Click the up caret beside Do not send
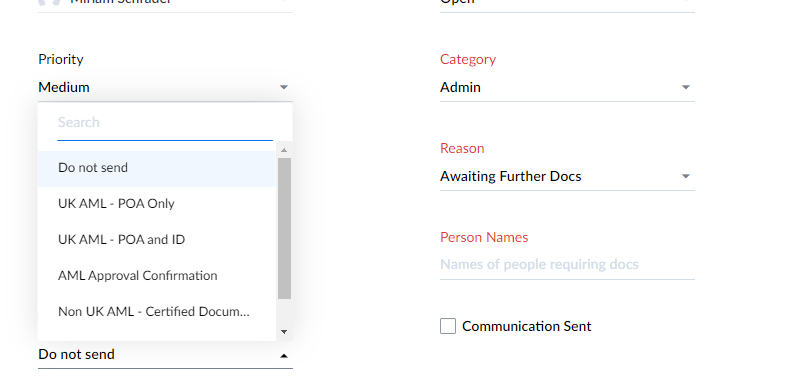This screenshot has width=804, height=391. pos(284,355)
